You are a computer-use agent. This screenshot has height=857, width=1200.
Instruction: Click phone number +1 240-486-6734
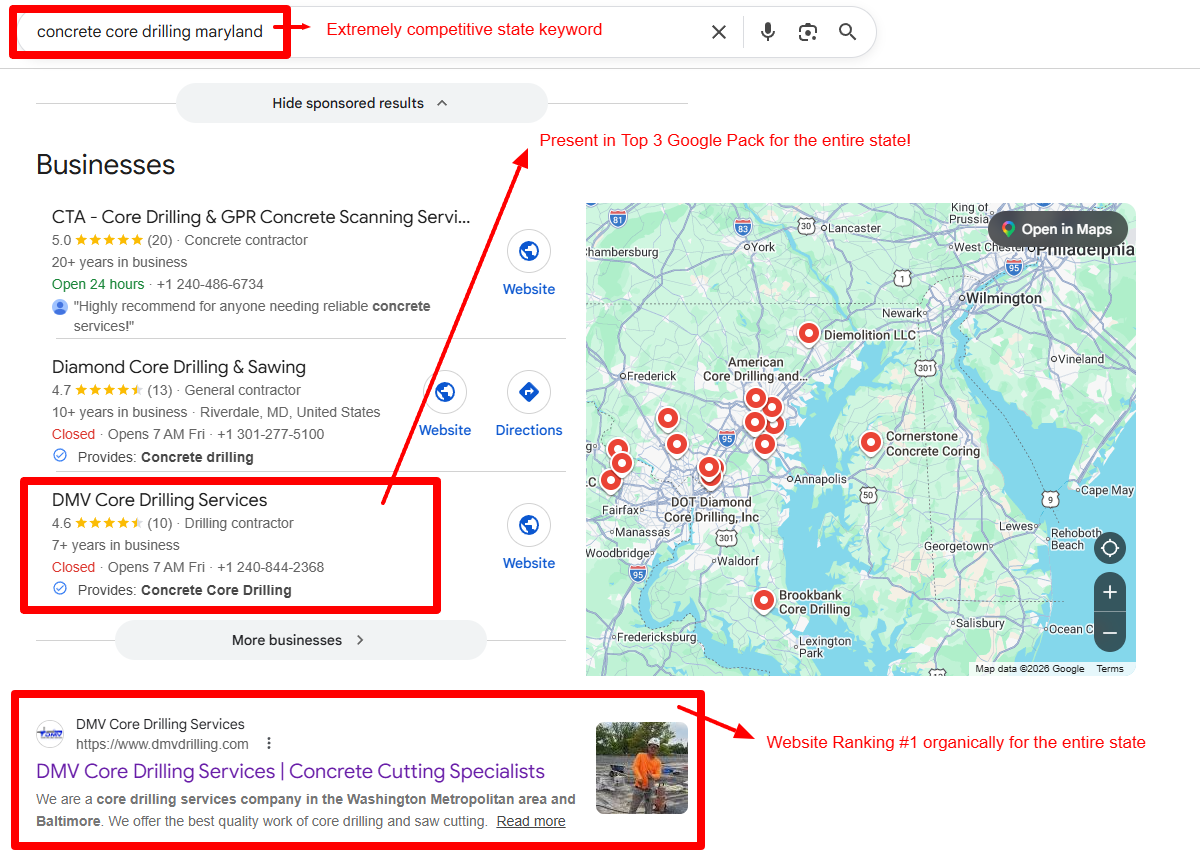coord(210,284)
